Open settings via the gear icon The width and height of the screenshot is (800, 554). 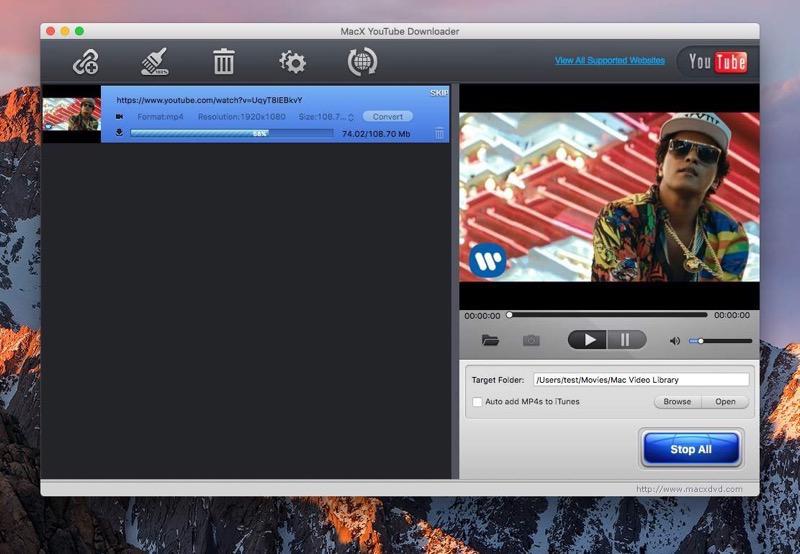[x=292, y=62]
